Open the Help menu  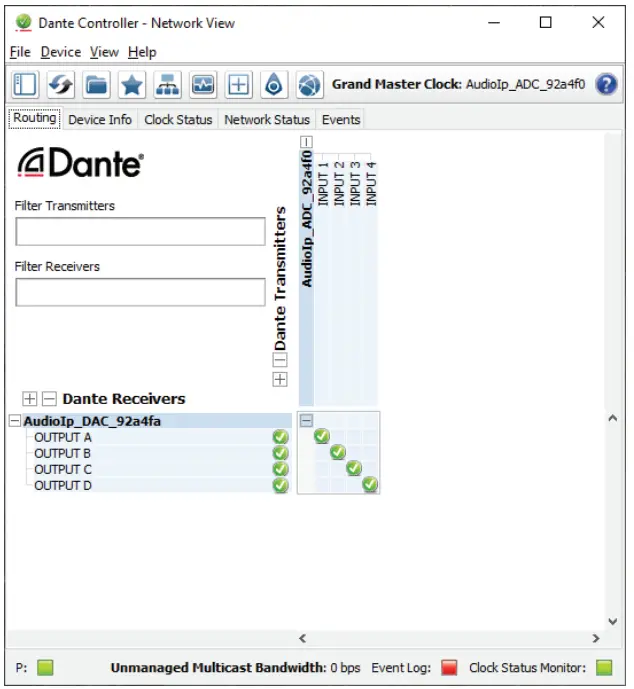(142, 52)
